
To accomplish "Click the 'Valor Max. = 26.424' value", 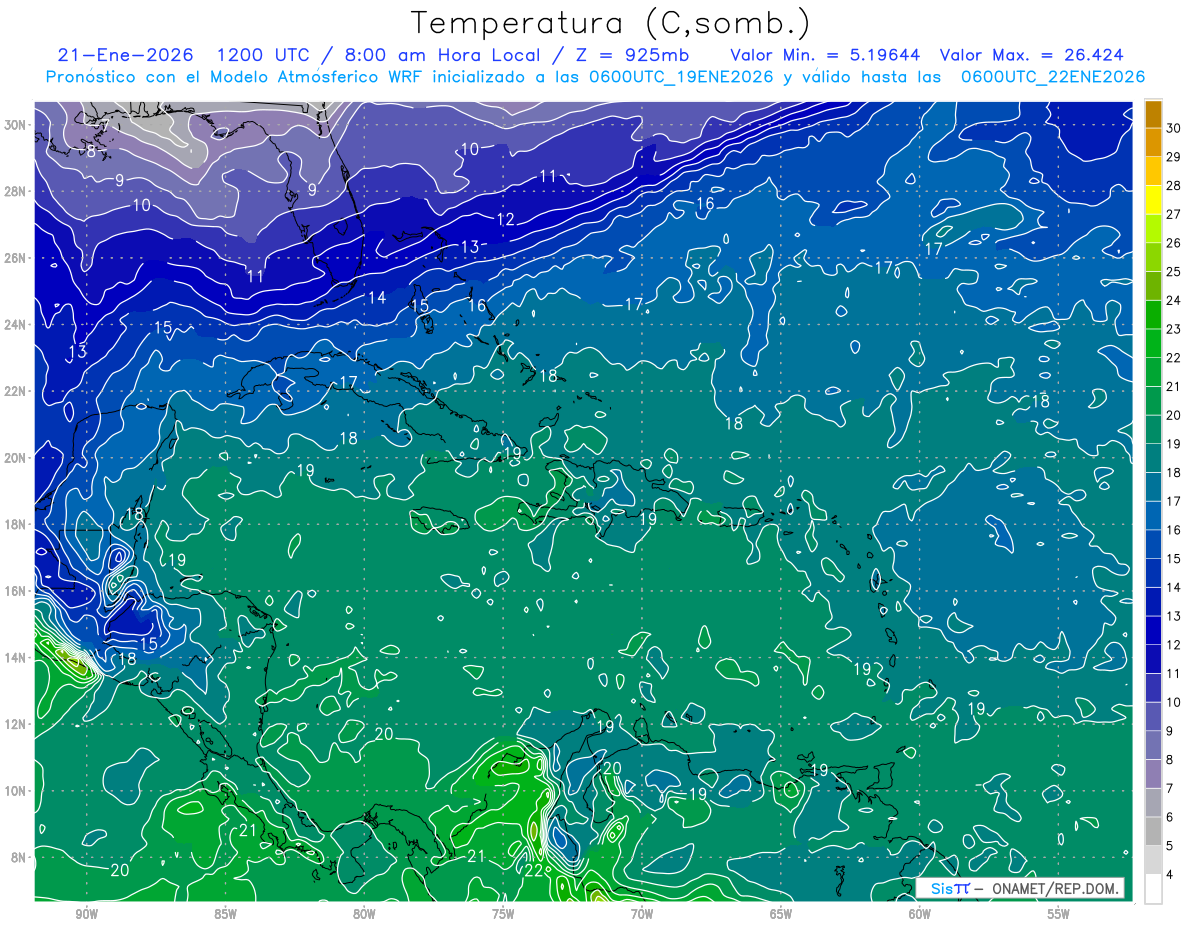I will click(1034, 55).
